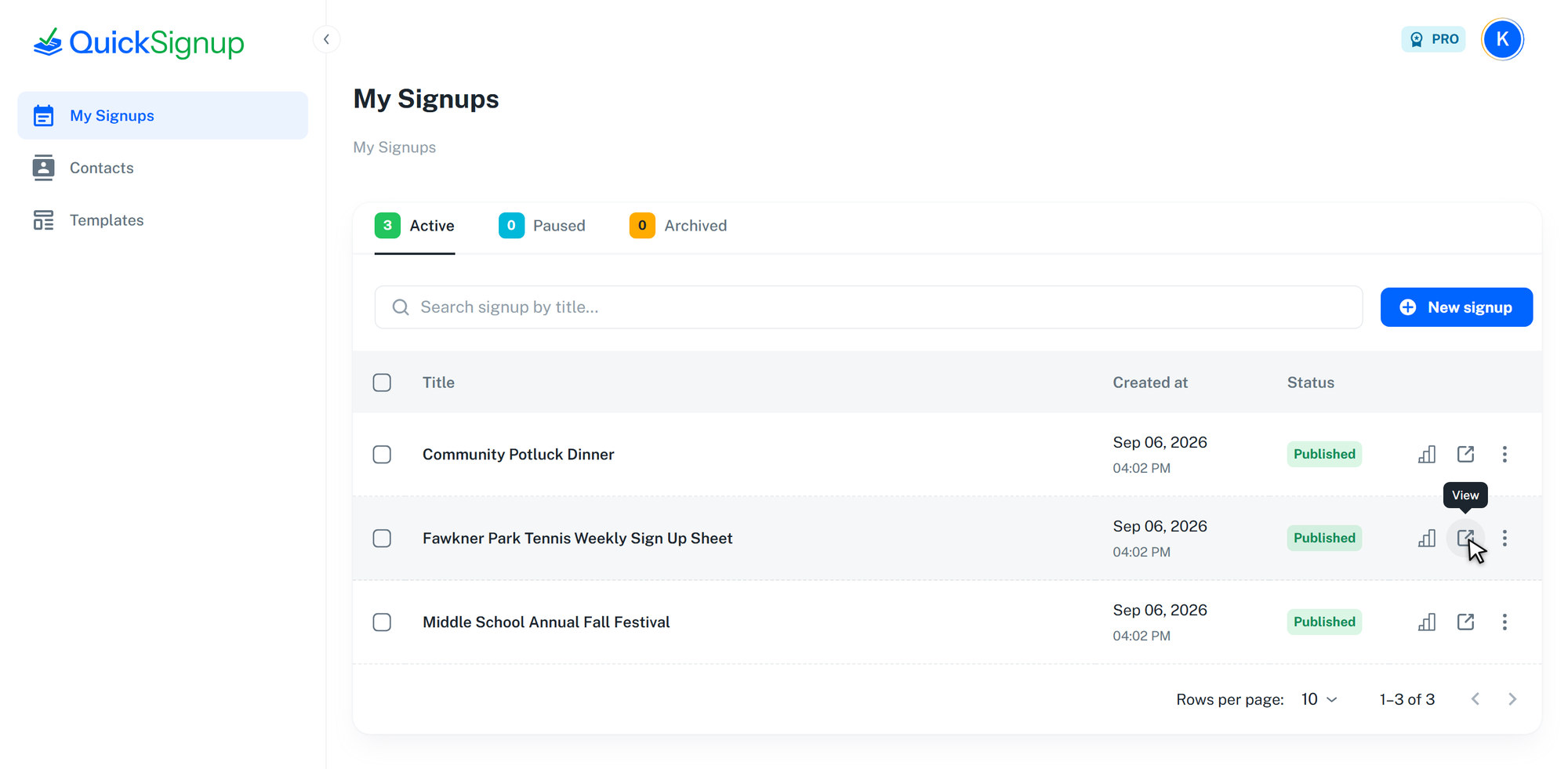Click the PRO badge
This screenshot has width=1568, height=769.
pyautogui.click(x=1433, y=39)
